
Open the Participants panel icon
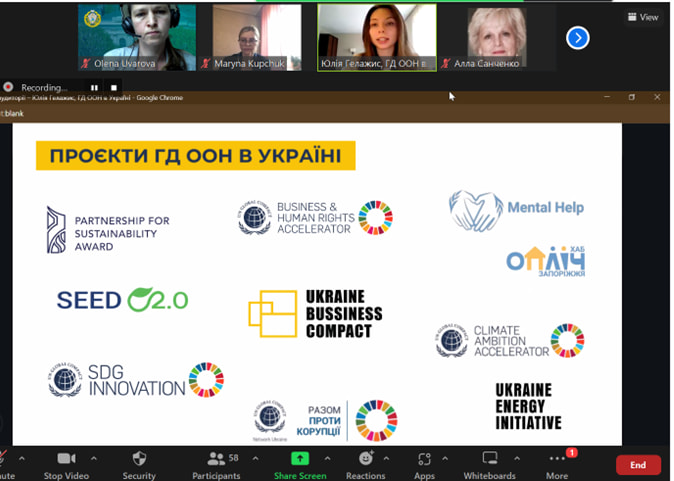tap(216, 459)
